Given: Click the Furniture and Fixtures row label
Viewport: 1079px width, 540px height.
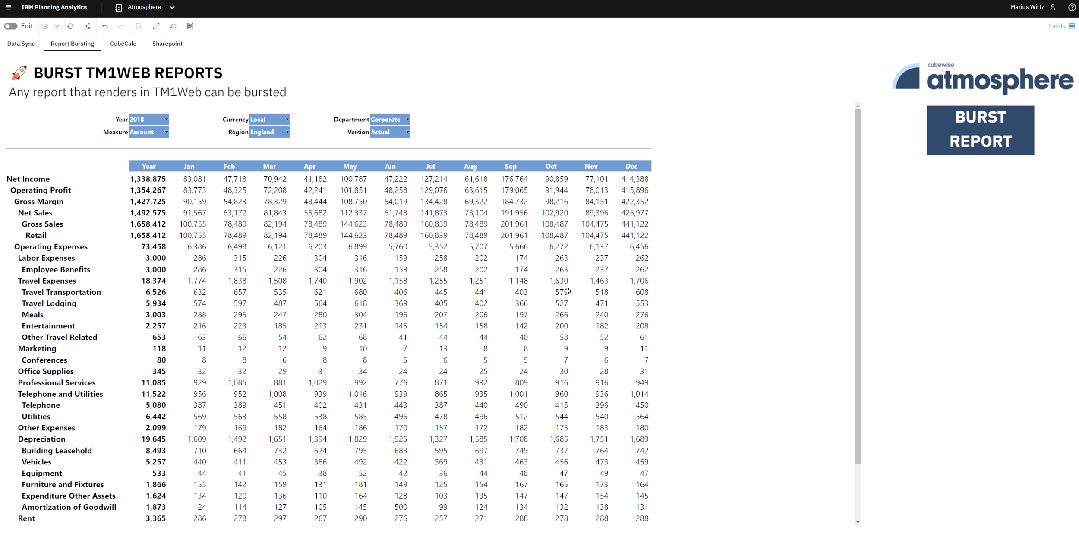Looking at the screenshot, I should click(63, 485).
